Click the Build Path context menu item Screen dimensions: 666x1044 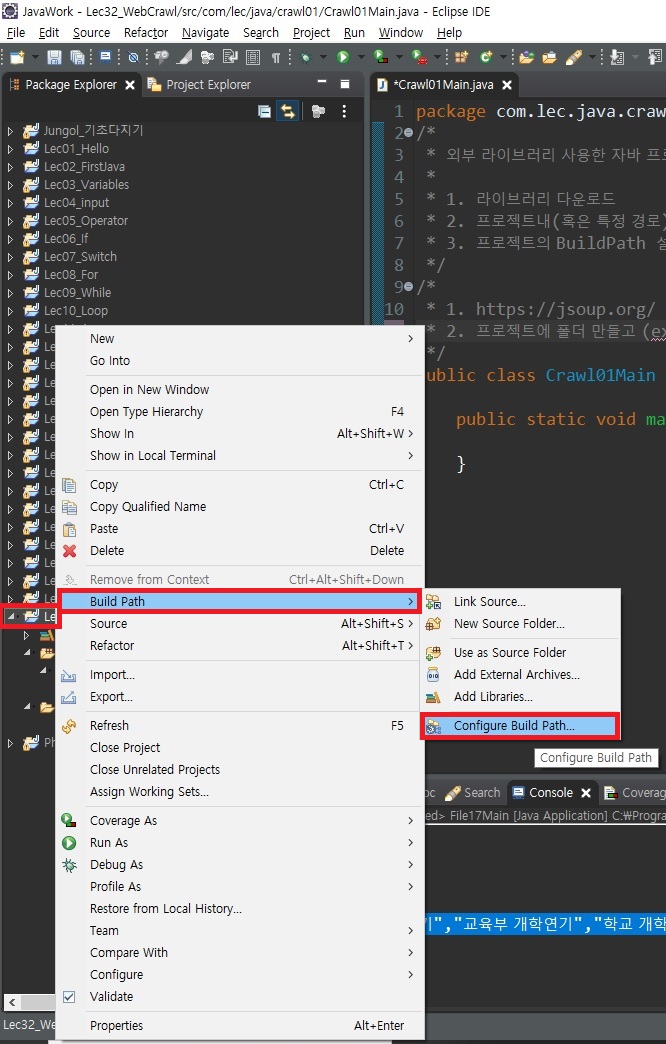(239, 601)
